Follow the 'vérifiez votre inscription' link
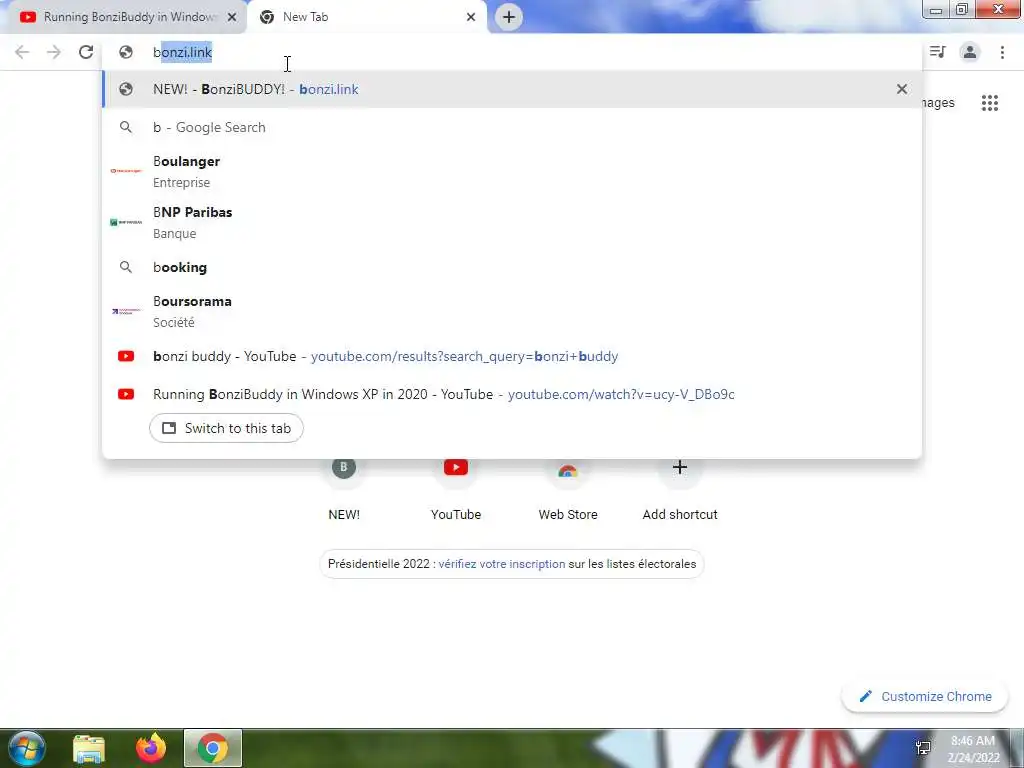This screenshot has width=1024, height=768. tap(502, 564)
